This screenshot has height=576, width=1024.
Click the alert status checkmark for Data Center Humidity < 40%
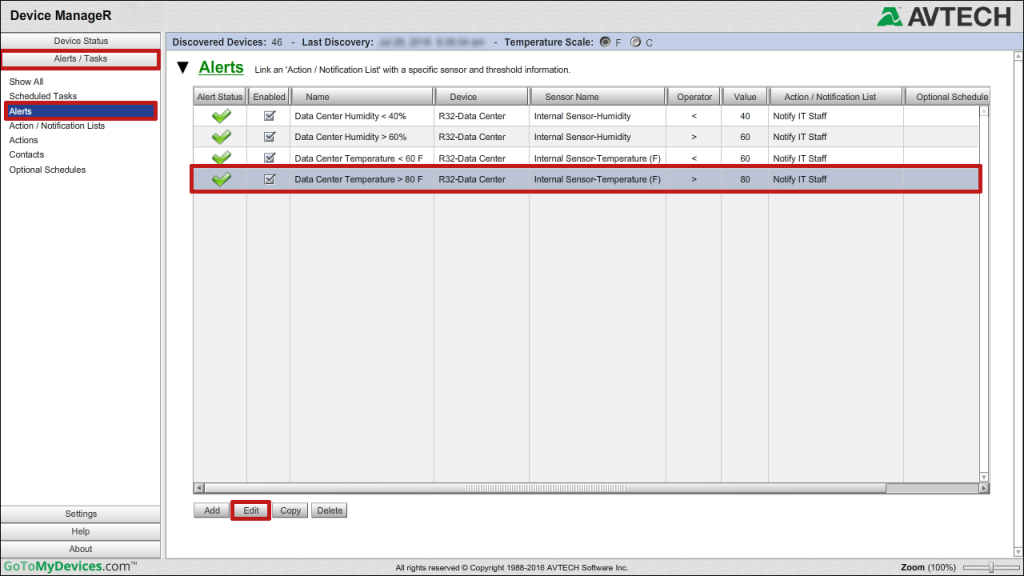[x=220, y=116]
